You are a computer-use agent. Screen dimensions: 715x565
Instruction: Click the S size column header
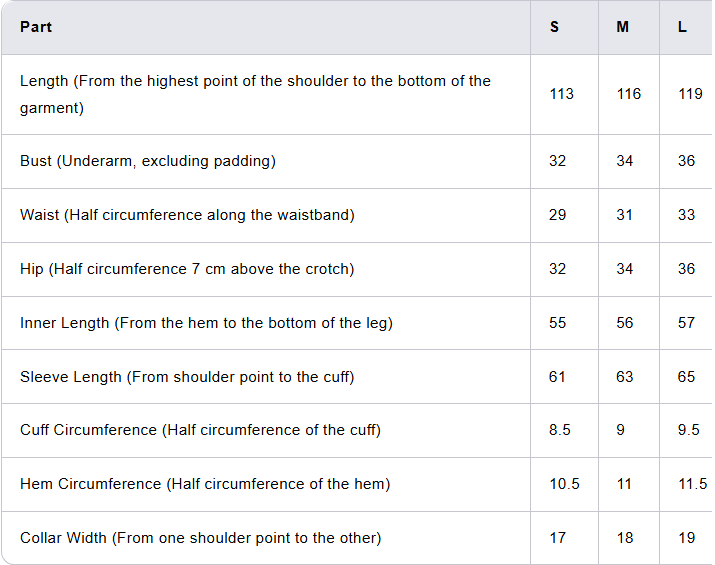555,27
